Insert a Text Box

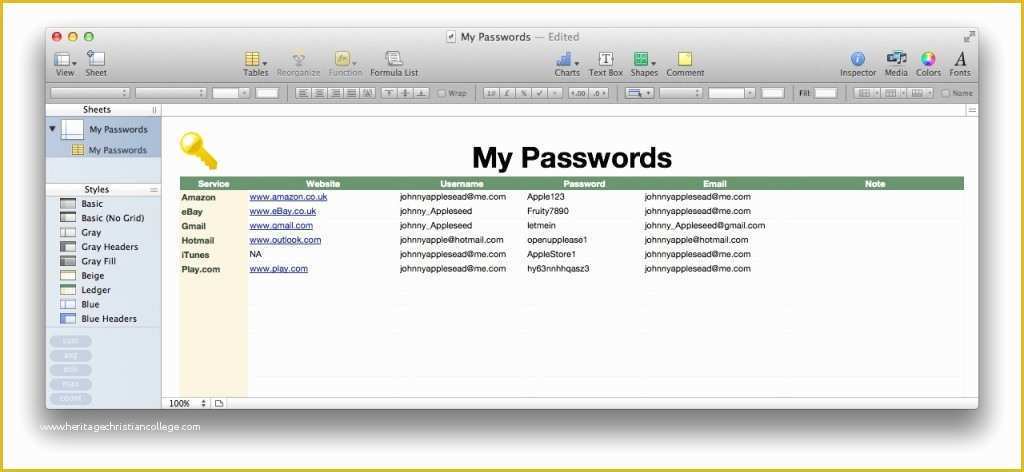point(605,64)
